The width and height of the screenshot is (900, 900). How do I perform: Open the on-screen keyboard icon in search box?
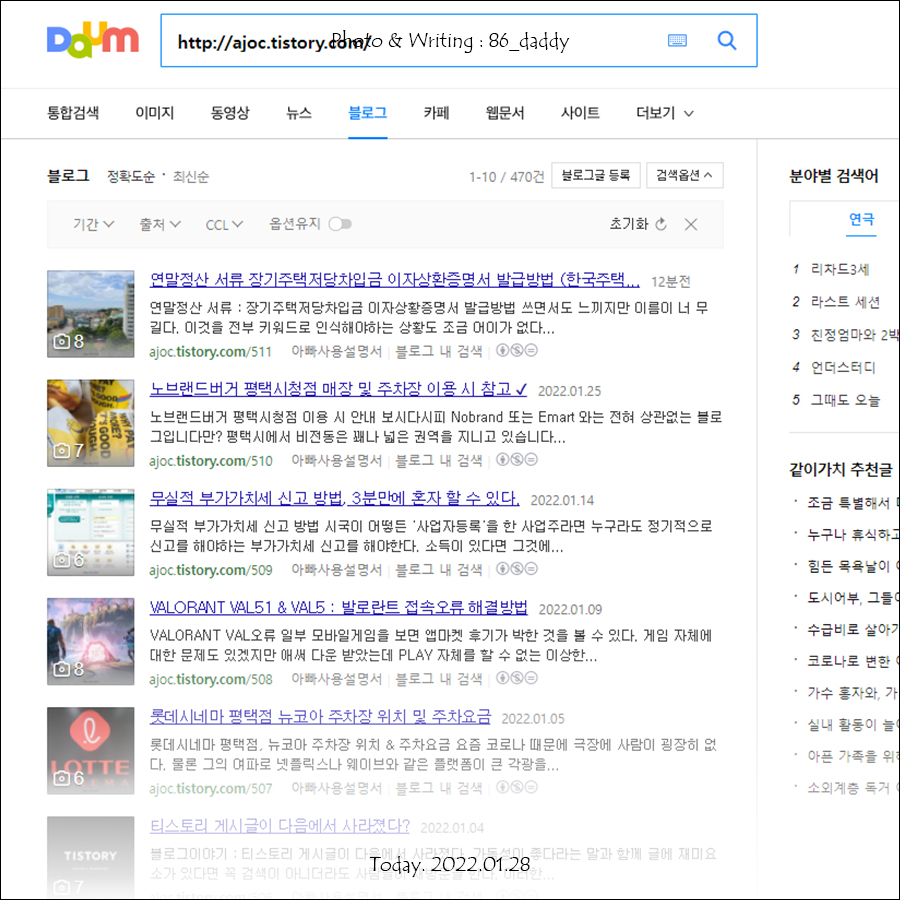pyautogui.click(x=677, y=40)
